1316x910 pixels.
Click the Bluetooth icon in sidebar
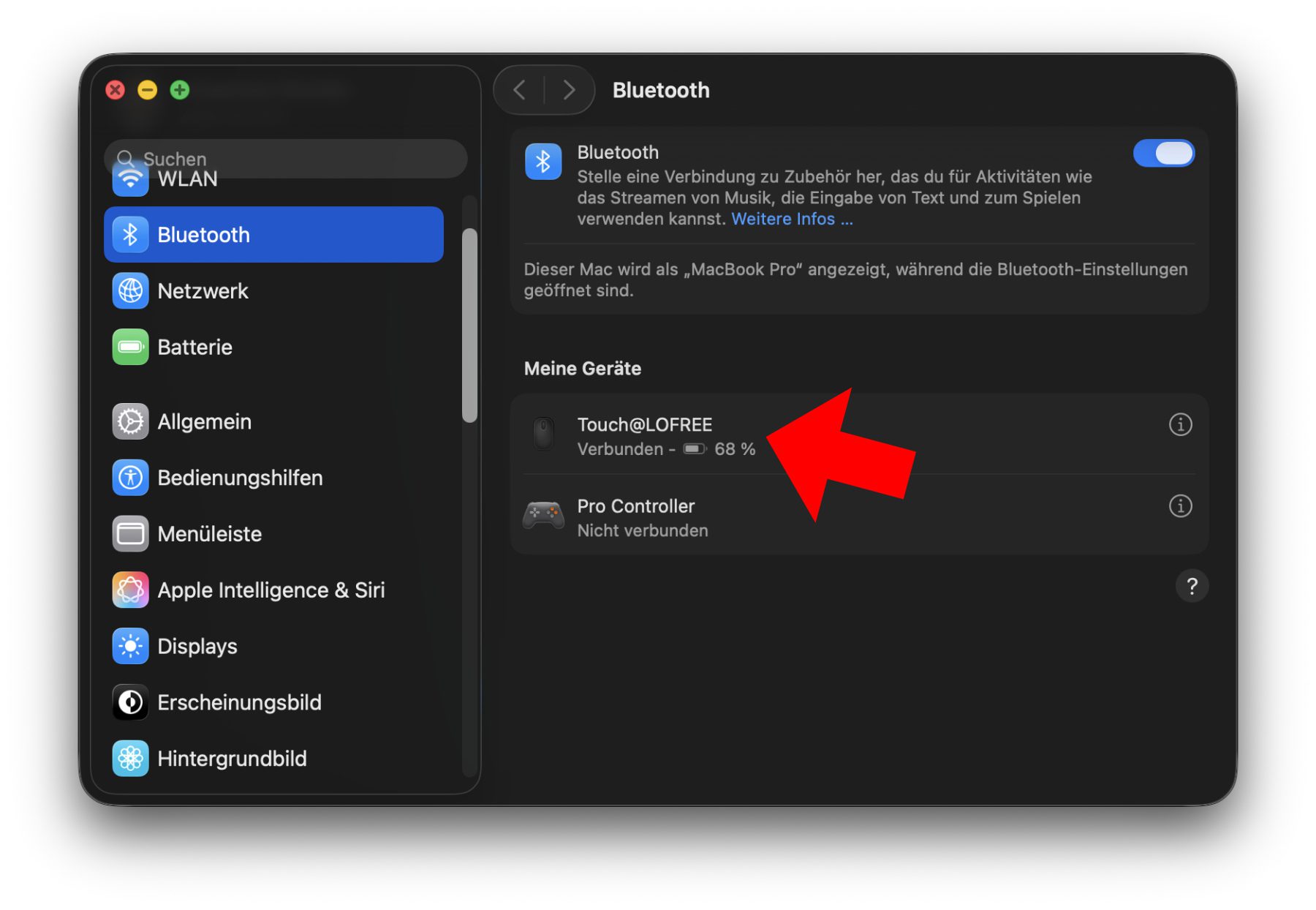130,235
